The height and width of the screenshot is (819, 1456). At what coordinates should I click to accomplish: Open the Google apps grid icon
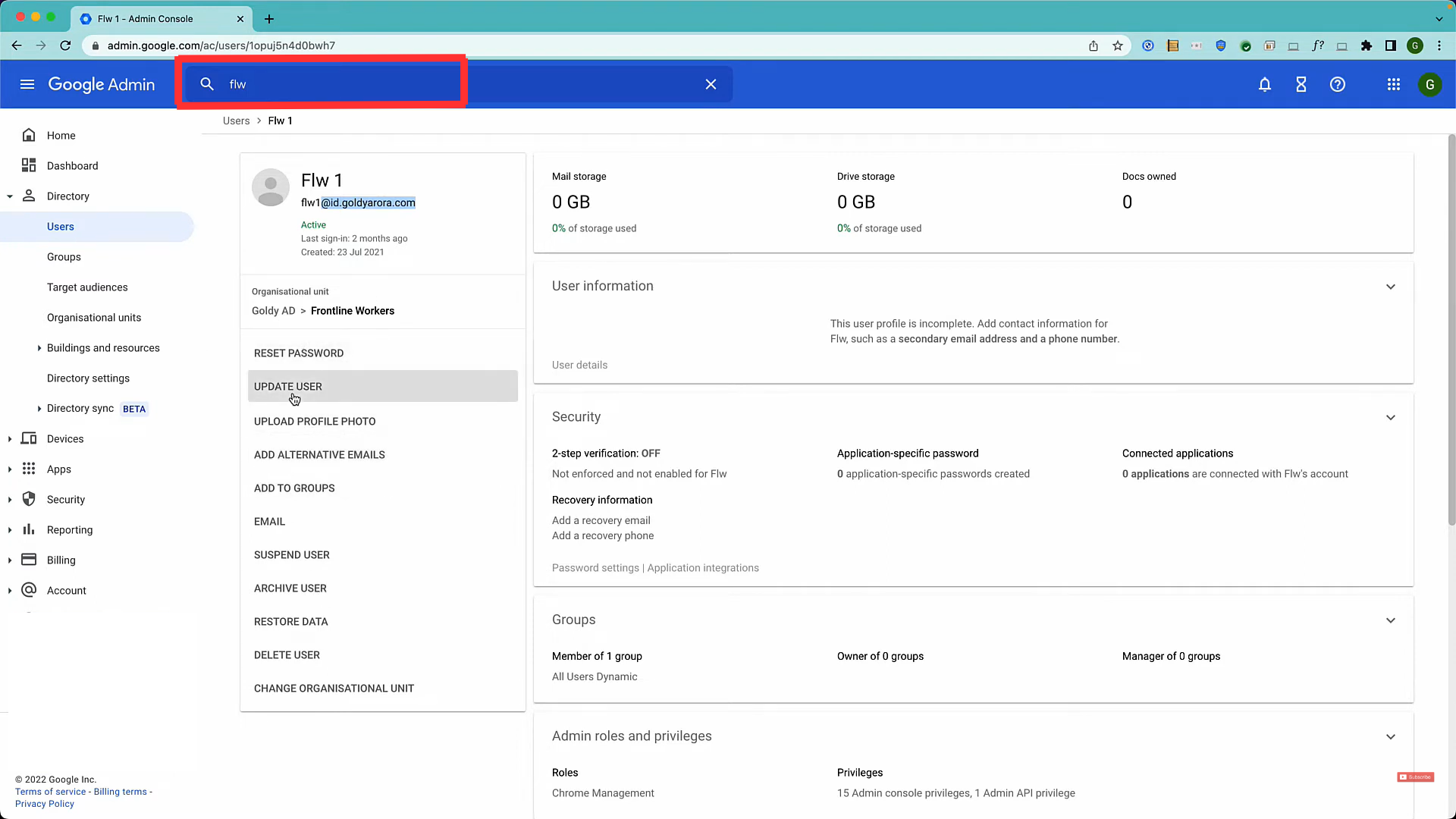point(1393,84)
